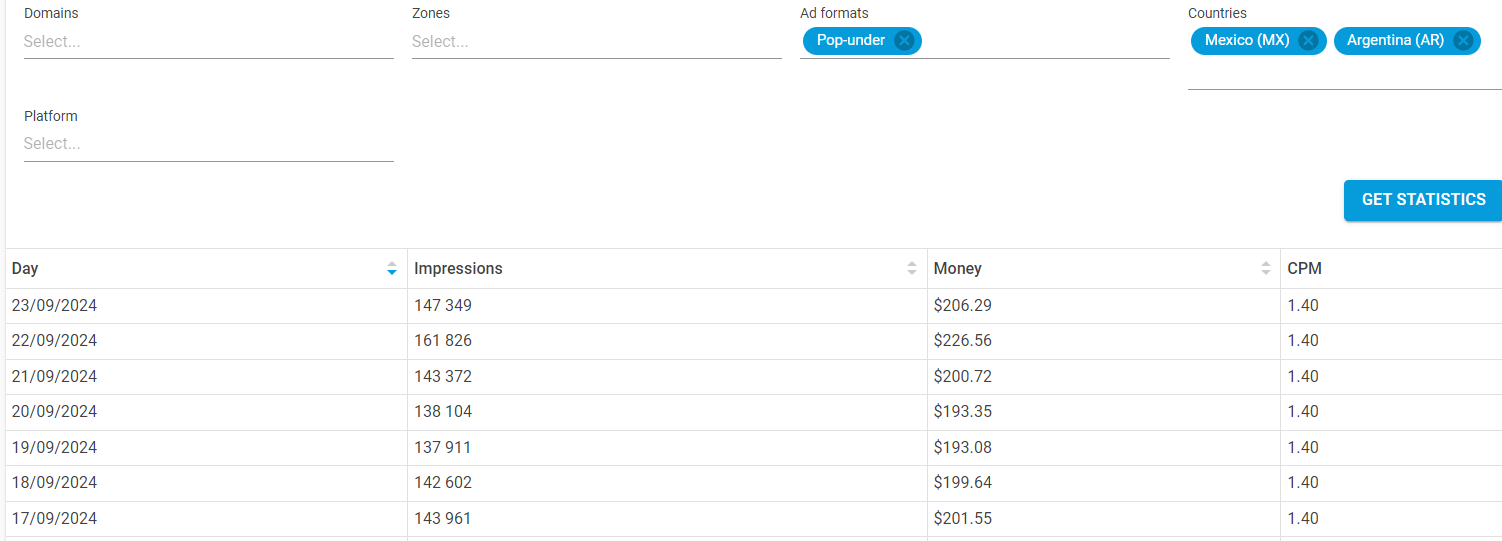Image resolution: width=1502 pixels, height=541 pixels.
Task: Sort table by Impressions column arrows
Action: coord(912,269)
